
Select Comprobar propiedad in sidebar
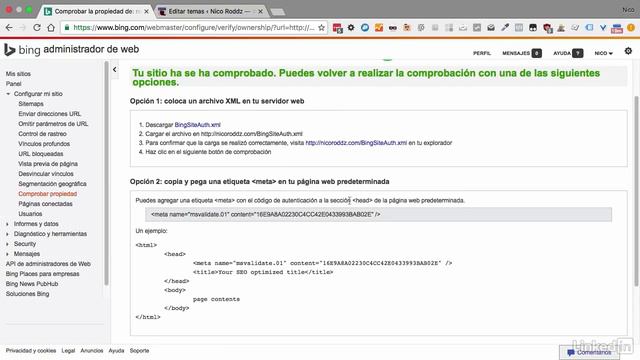47,194
